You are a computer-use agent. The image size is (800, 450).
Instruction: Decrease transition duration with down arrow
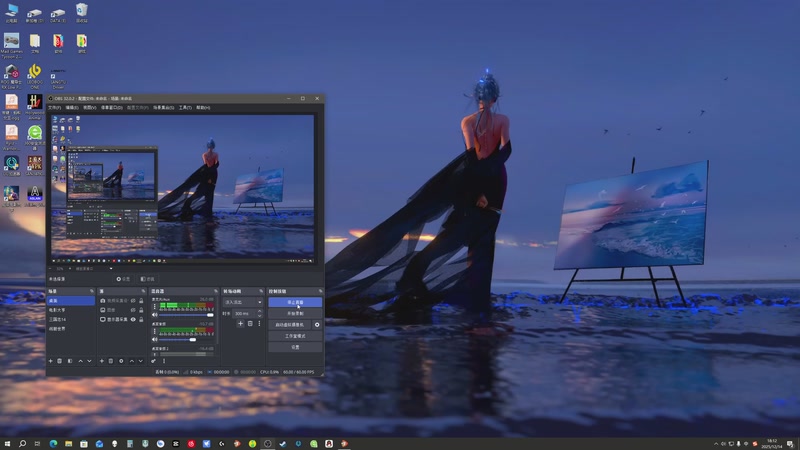pos(260,315)
